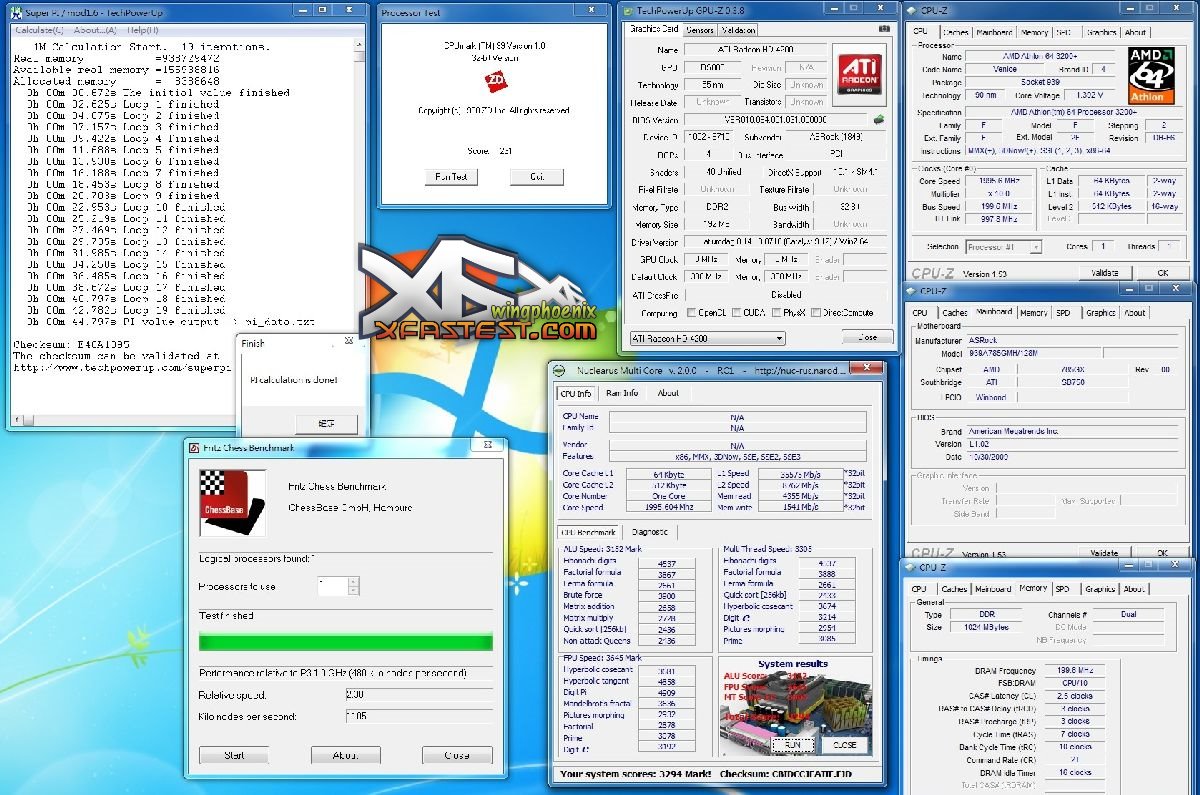Open the Help menu in Super PI
The height and width of the screenshot is (795, 1200).
tap(142, 30)
